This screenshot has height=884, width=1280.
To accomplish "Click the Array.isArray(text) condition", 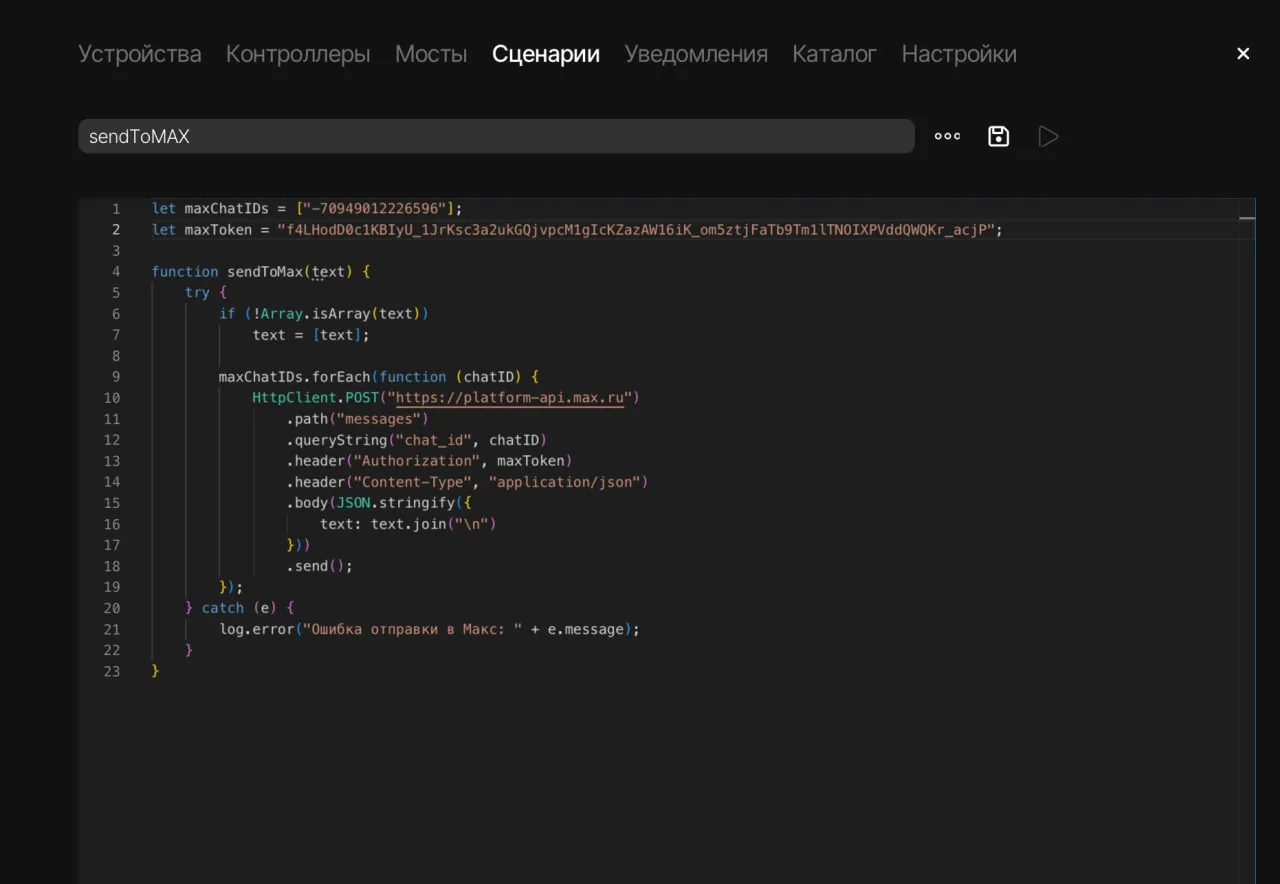I will [340, 314].
